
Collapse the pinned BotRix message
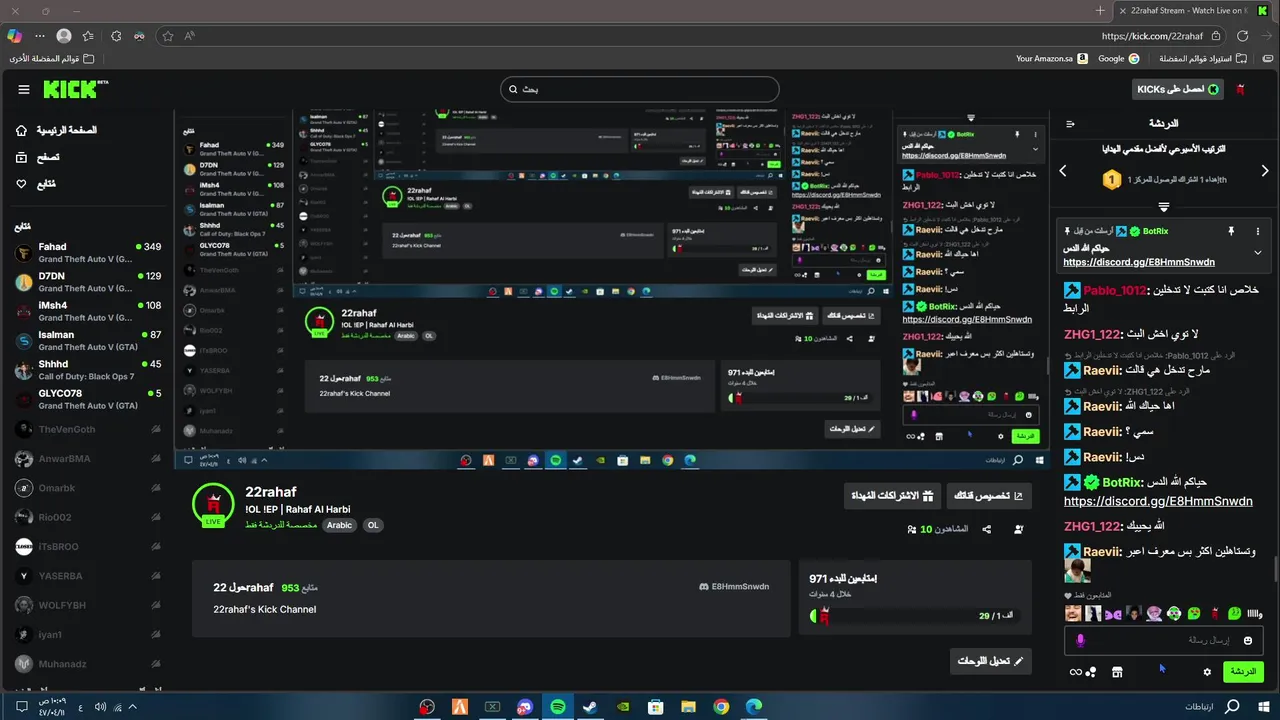tap(1257, 252)
